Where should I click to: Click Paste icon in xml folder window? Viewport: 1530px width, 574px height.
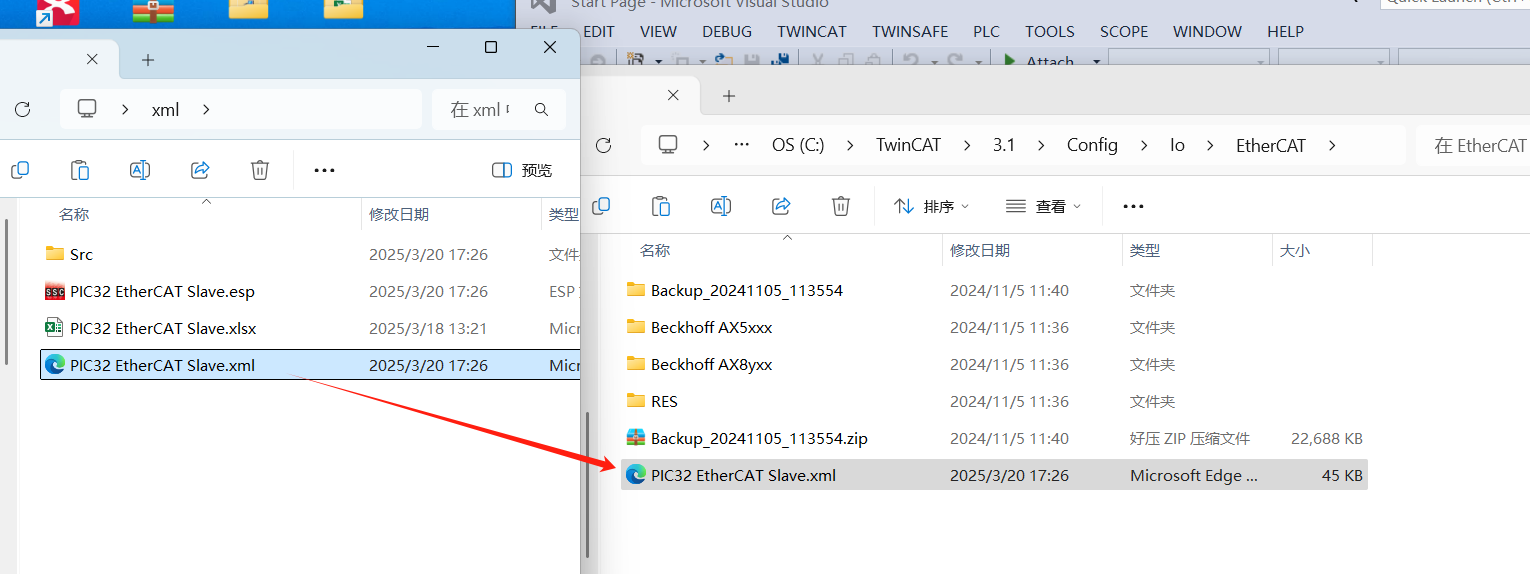click(x=80, y=170)
